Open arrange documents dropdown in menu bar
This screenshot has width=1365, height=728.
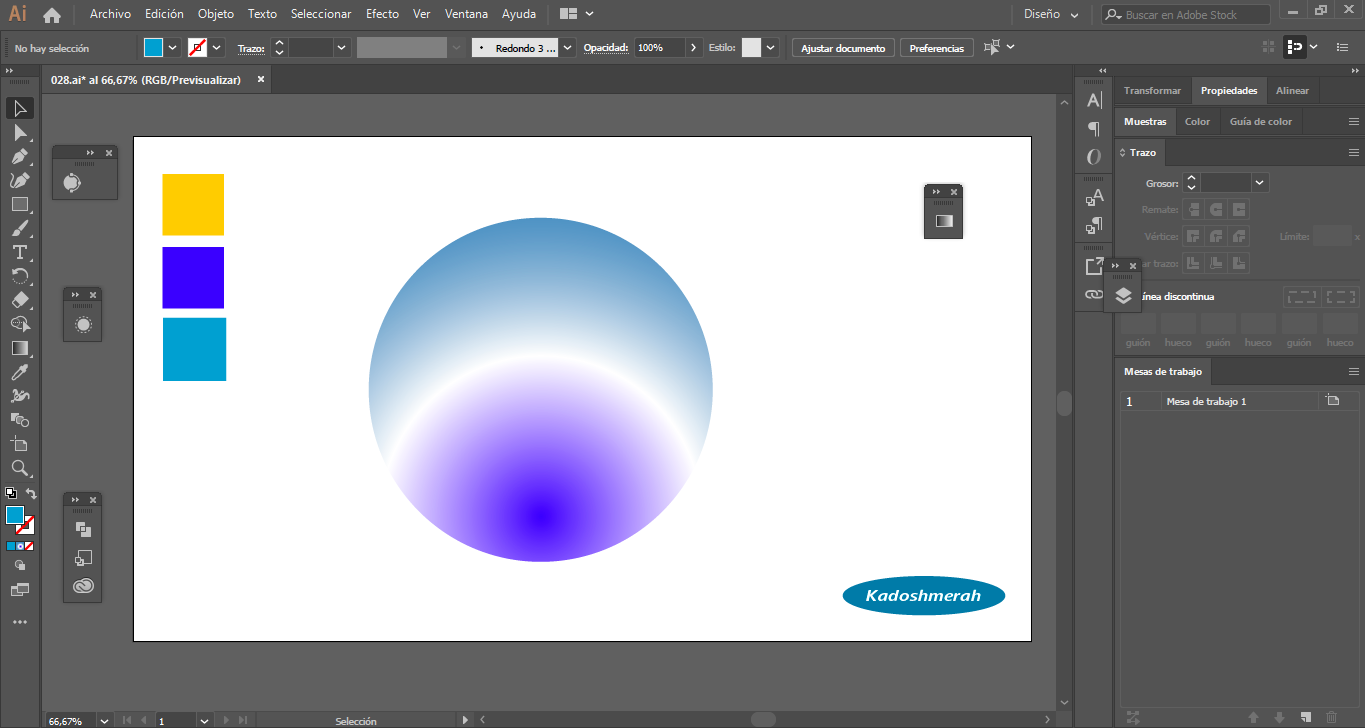pyautogui.click(x=577, y=15)
